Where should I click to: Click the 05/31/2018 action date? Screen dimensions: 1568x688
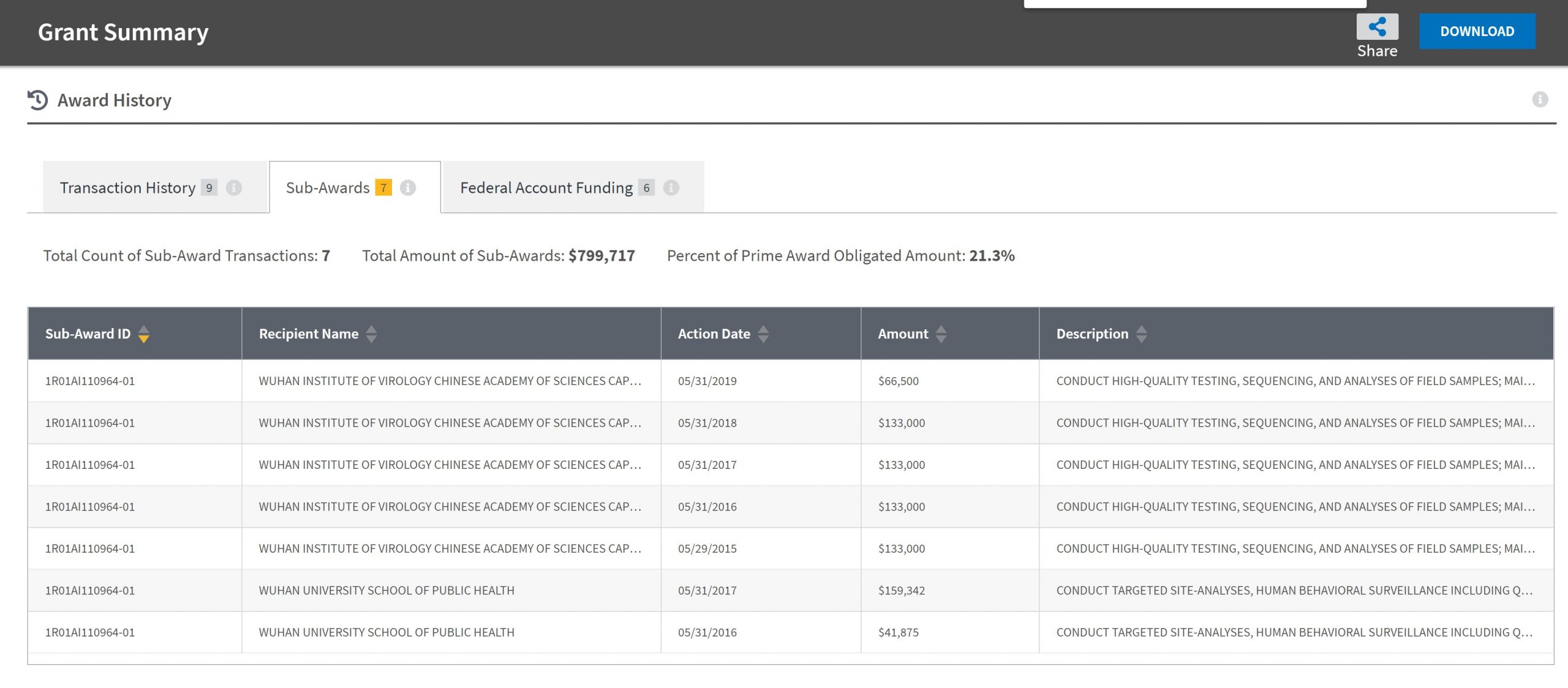click(707, 423)
